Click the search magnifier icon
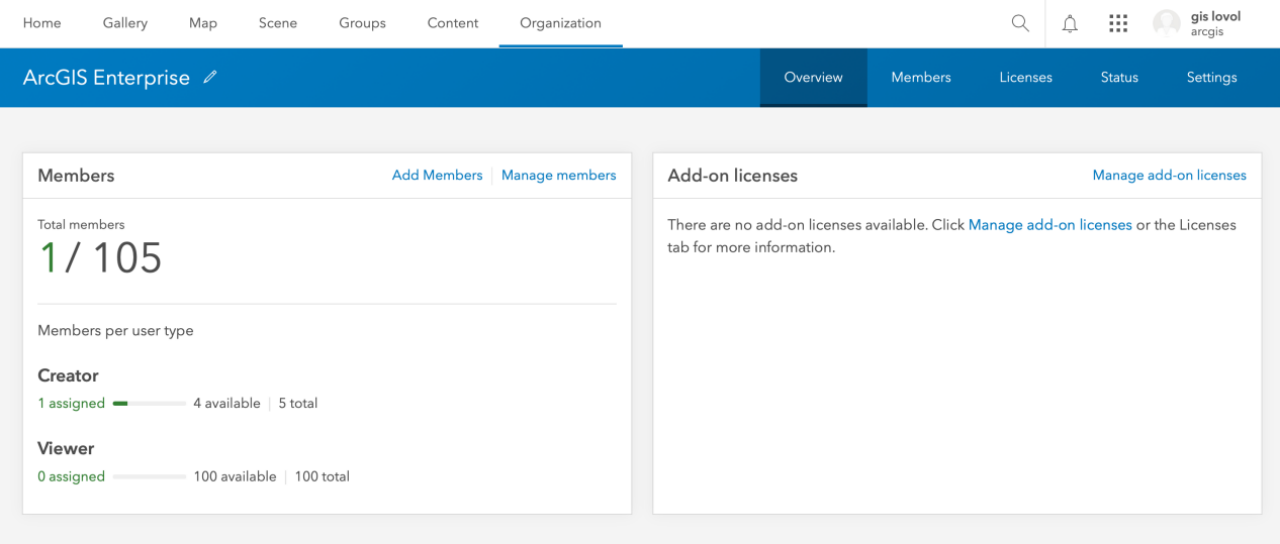 pyautogui.click(x=1020, y=23)
